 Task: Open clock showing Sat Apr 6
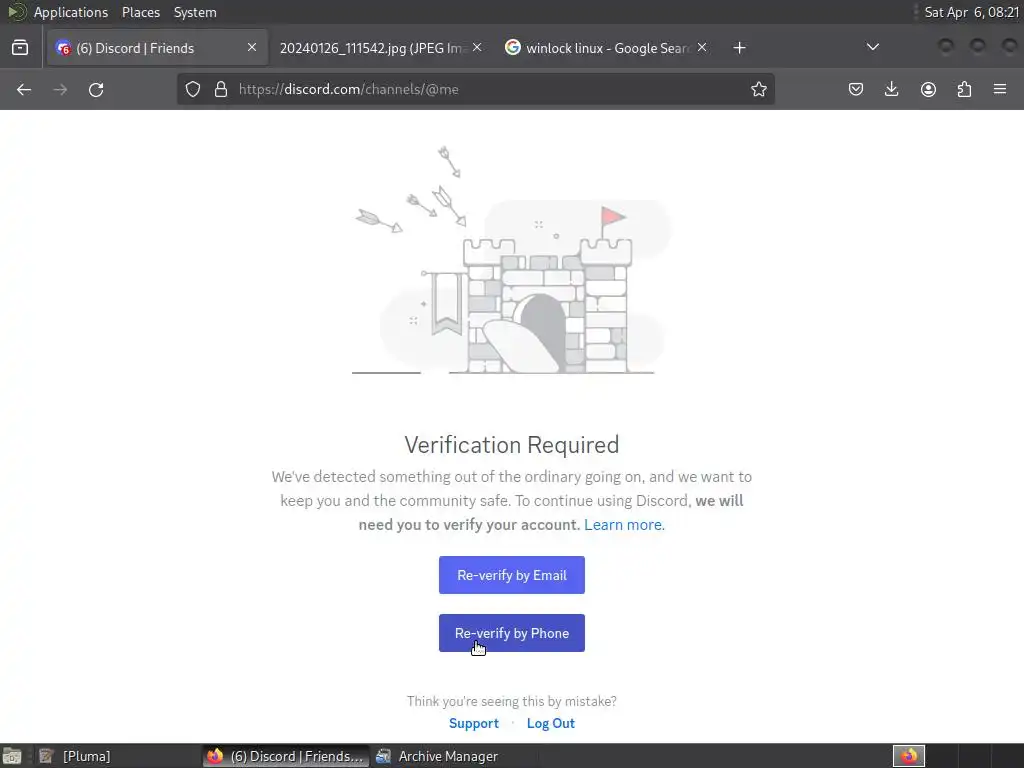point(971,12)
